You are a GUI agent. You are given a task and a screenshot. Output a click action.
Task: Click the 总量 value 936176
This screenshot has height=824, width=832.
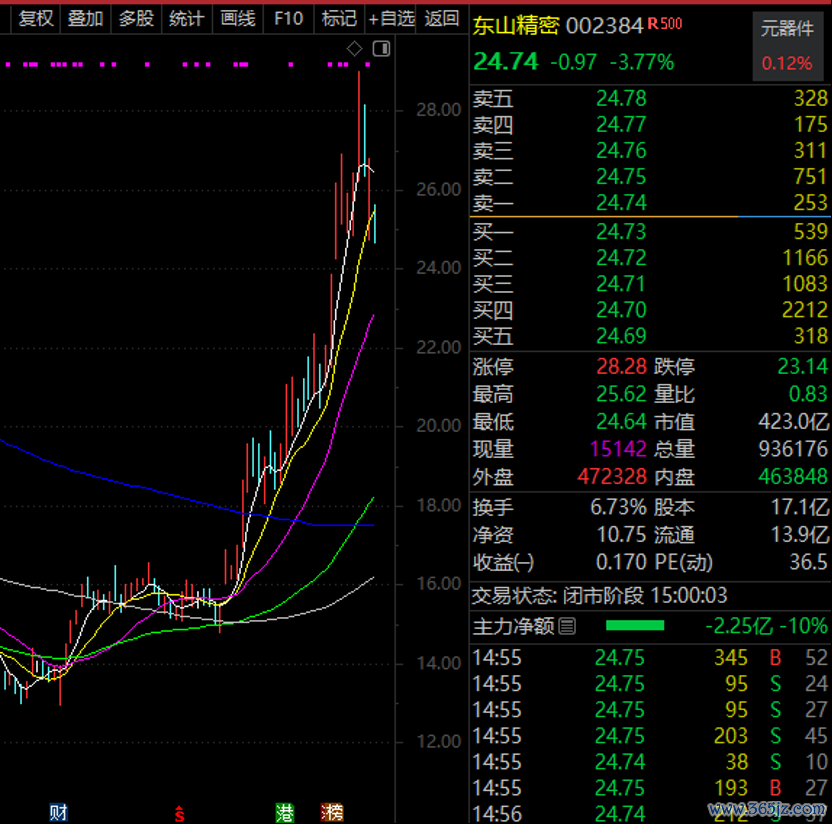(793, 449)
